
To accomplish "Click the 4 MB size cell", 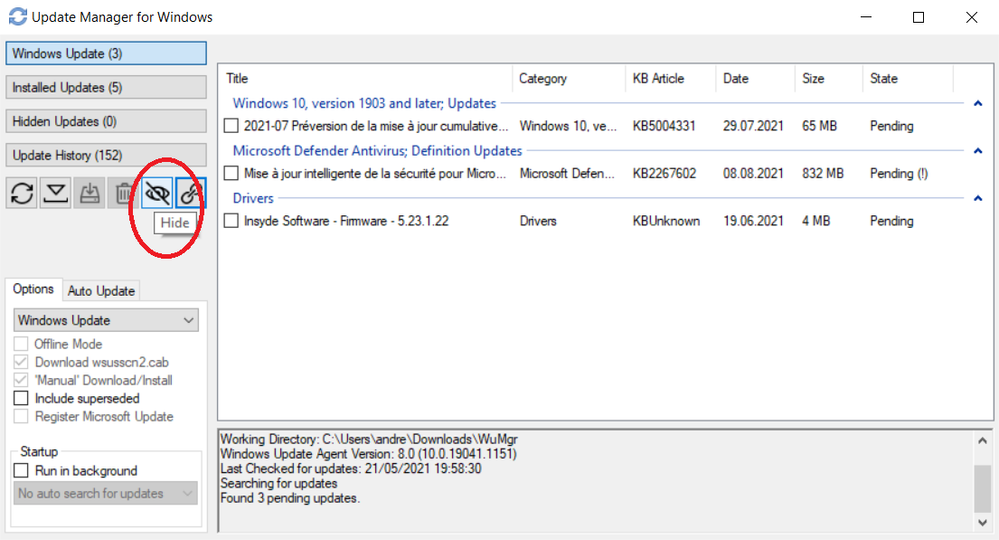I will tap(816, 221).
